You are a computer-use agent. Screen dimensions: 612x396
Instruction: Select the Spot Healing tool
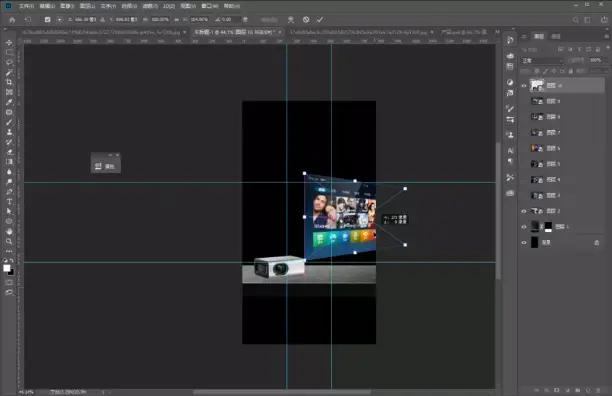pos(9,112)
